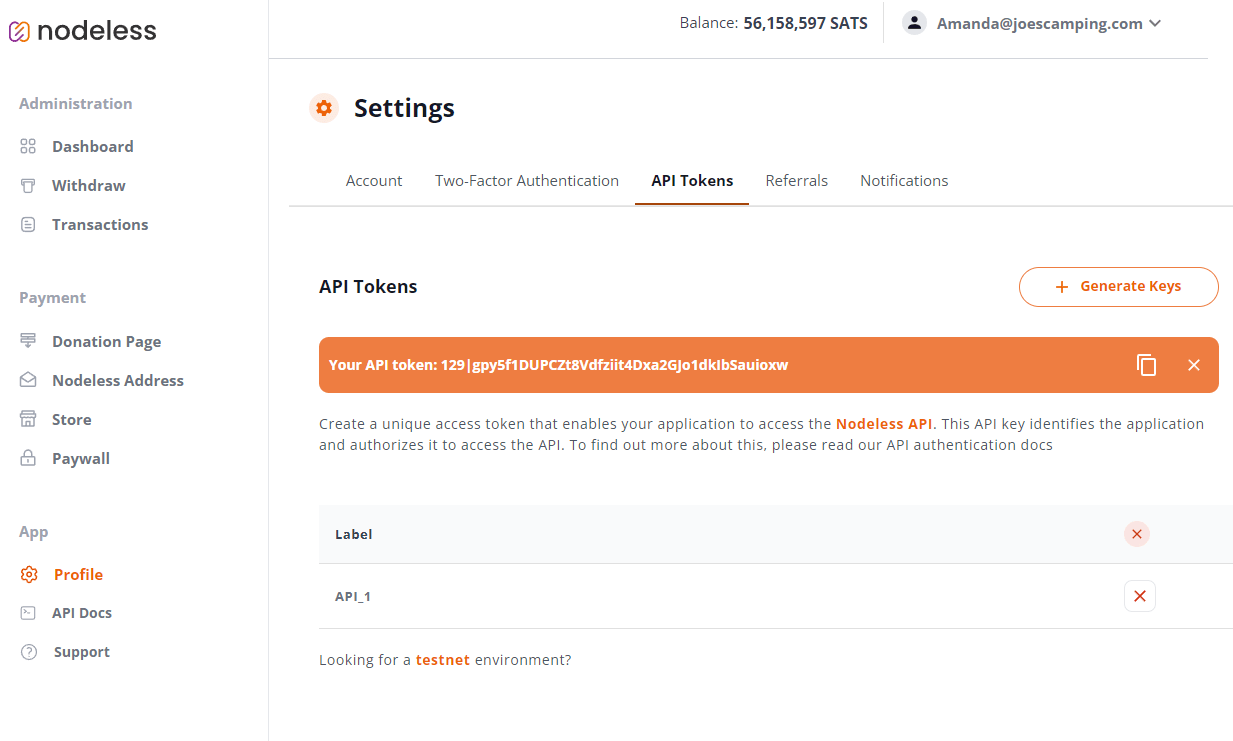Open Dashboard from the sidebar
The width and height of the screenshot is (1233, 741).
click(92, 146)
